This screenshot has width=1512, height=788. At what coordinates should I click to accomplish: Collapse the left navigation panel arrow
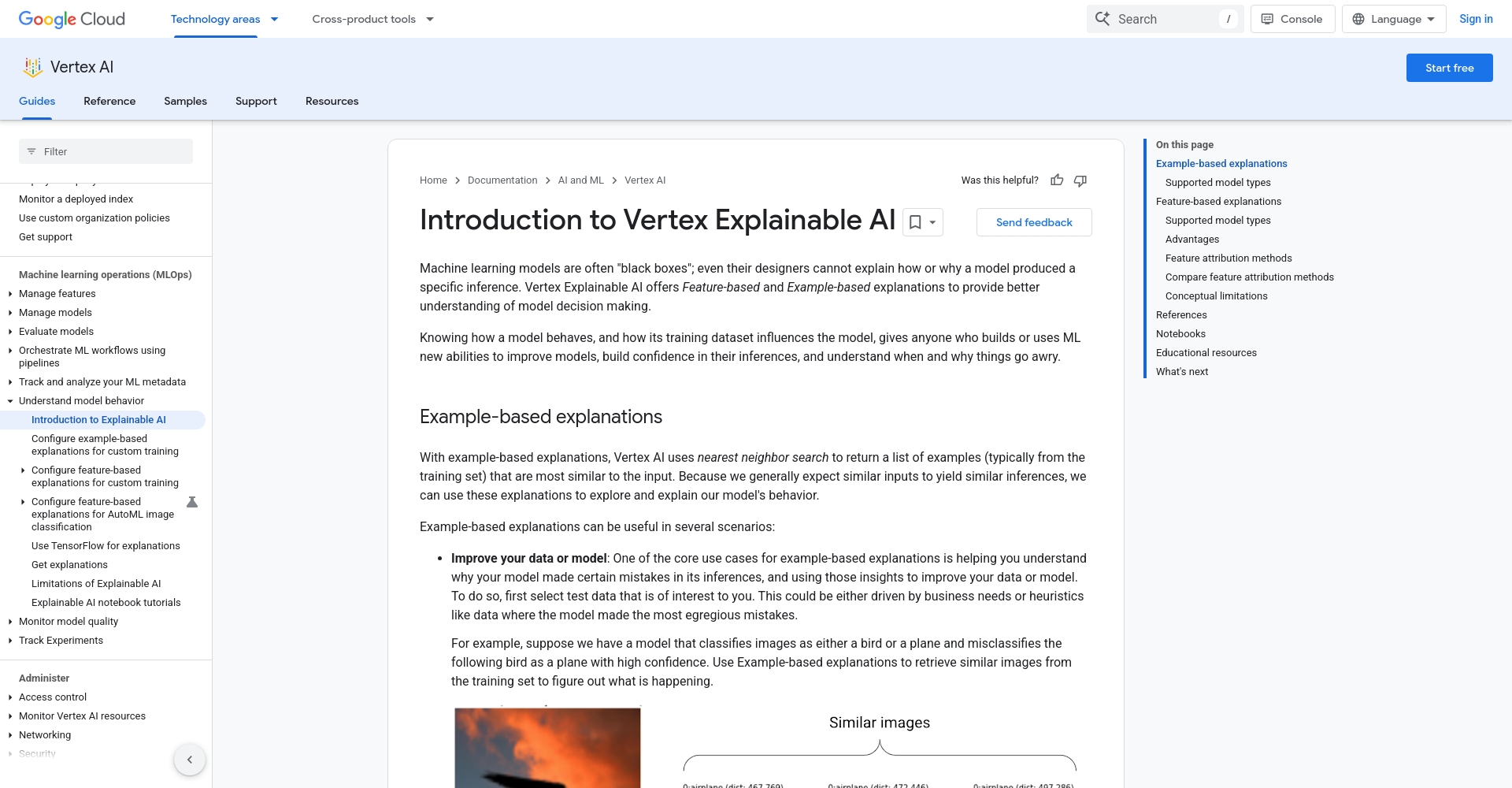click(x=190, y=760)
